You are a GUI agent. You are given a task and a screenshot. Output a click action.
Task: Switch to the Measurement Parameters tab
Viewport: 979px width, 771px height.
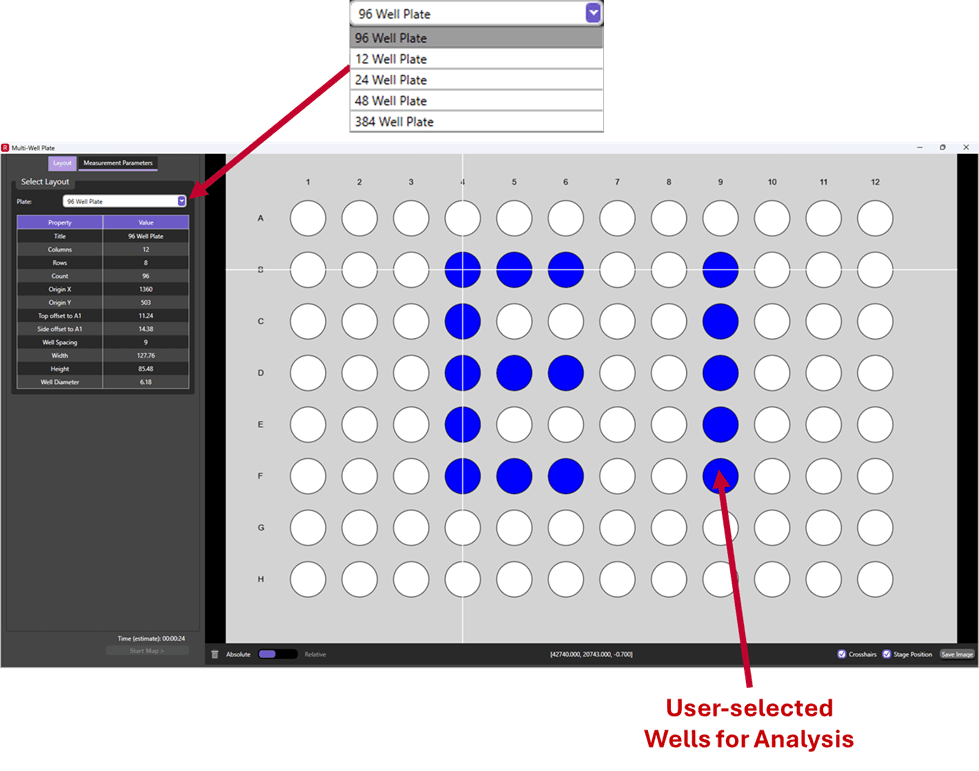point(118,163)
